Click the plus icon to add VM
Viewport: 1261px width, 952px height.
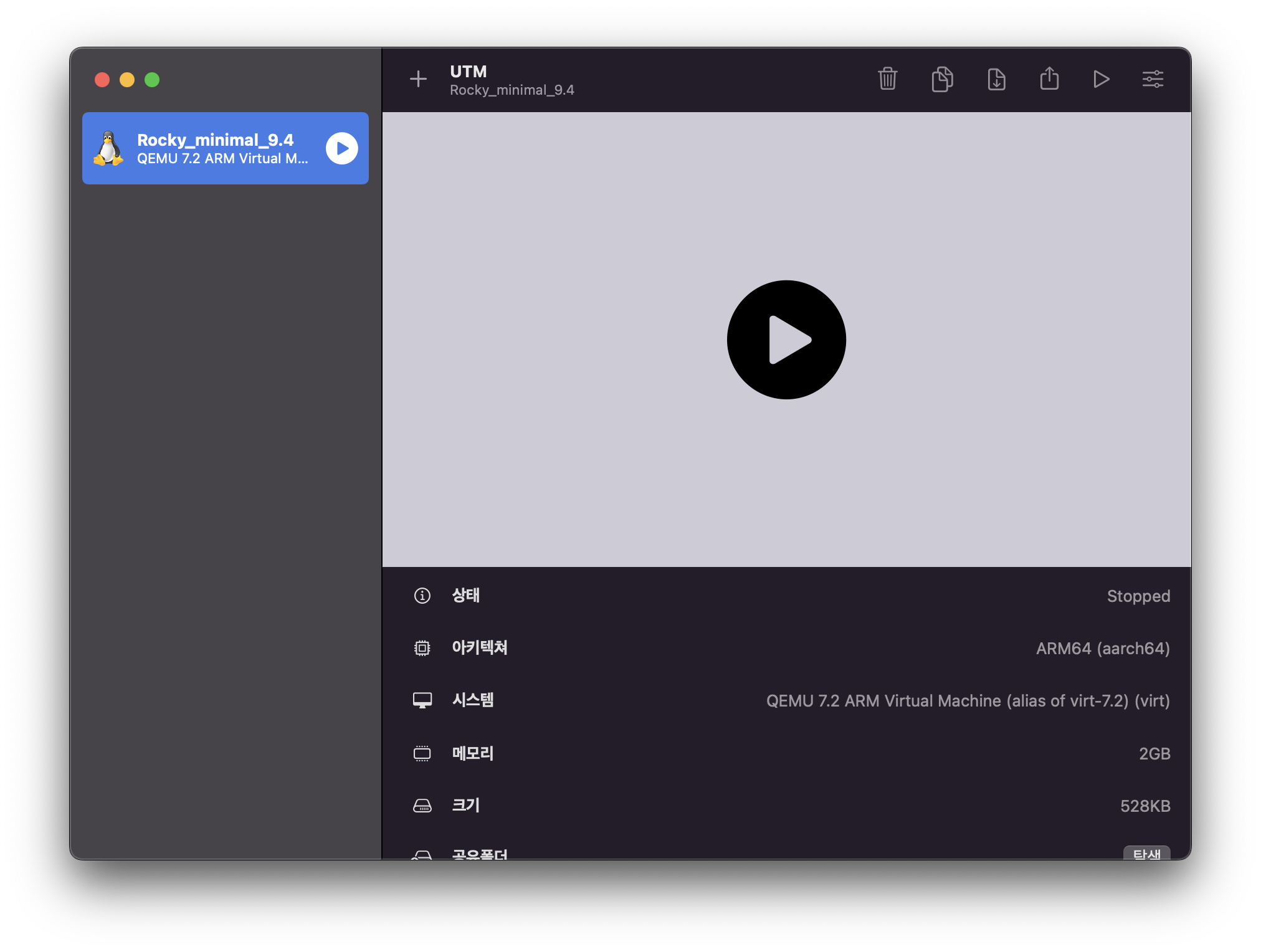pyautogui.click(x=418, y=79)
